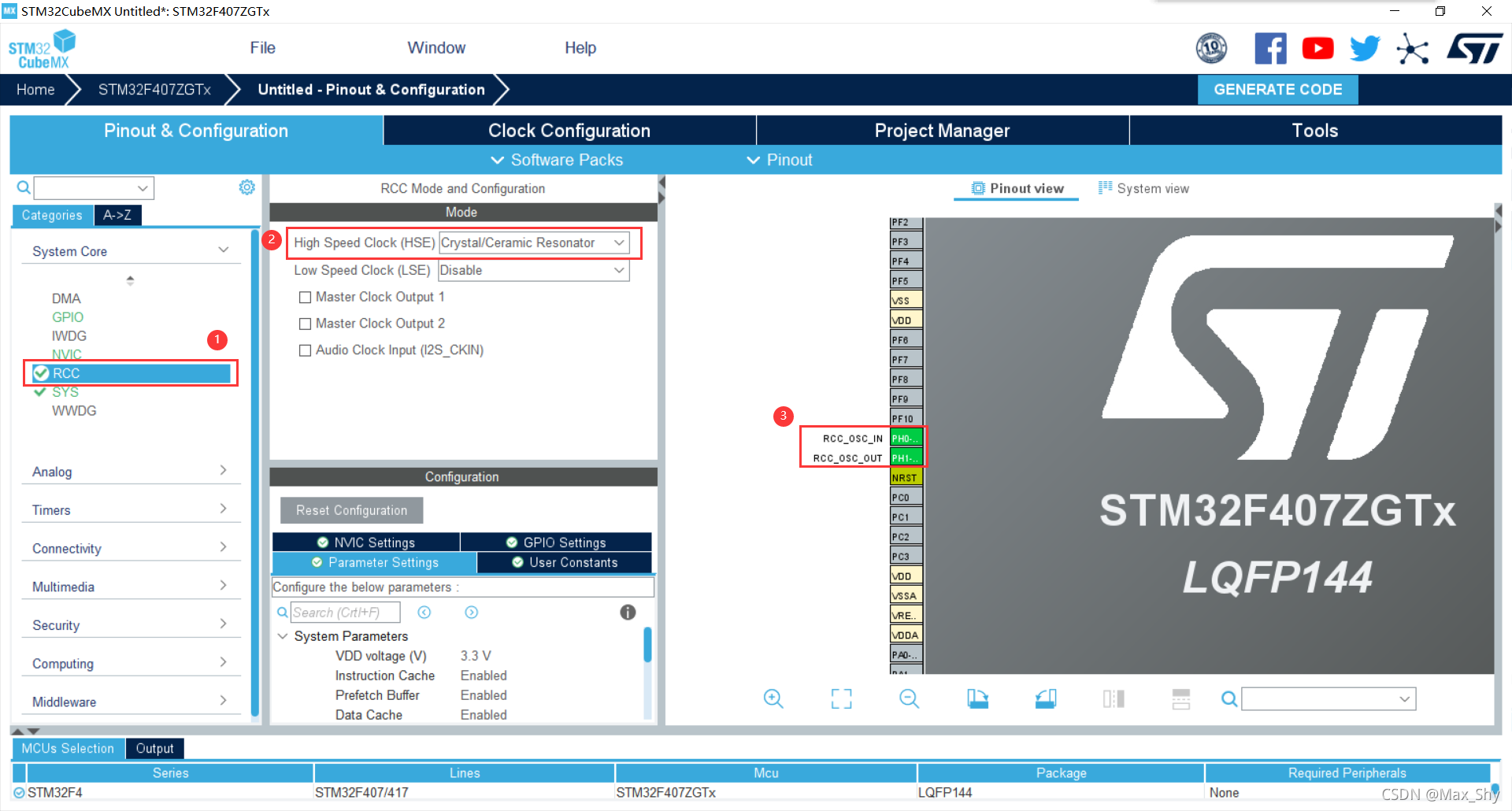Open Low Speed Clock LSE dropdown
The height and width of the screenshot is (811, 1512).
click(x=533, y=270)
